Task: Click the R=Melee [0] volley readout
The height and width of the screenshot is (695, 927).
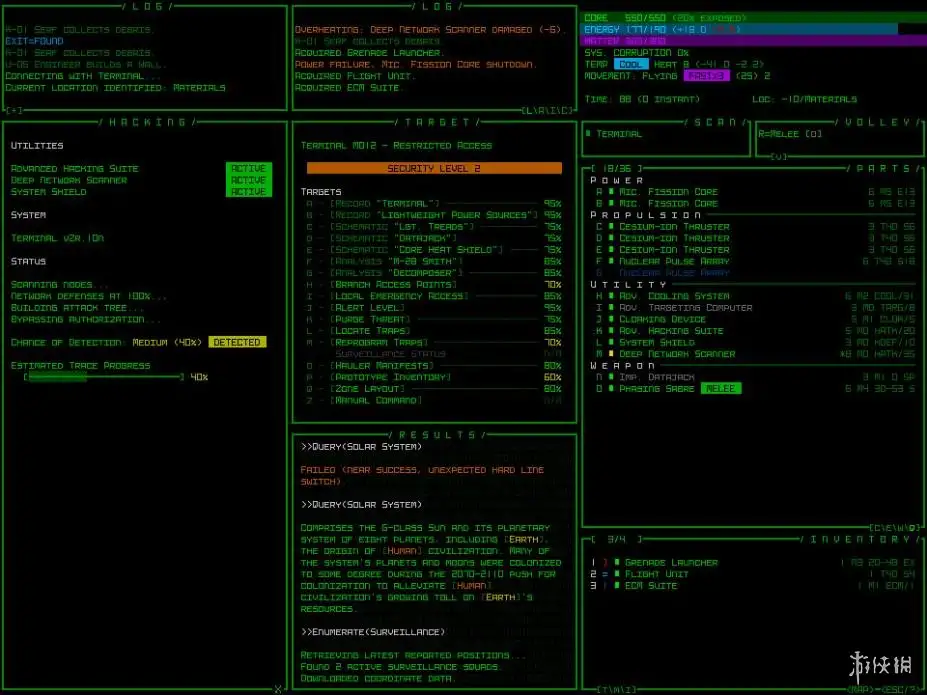Action: 790,134
